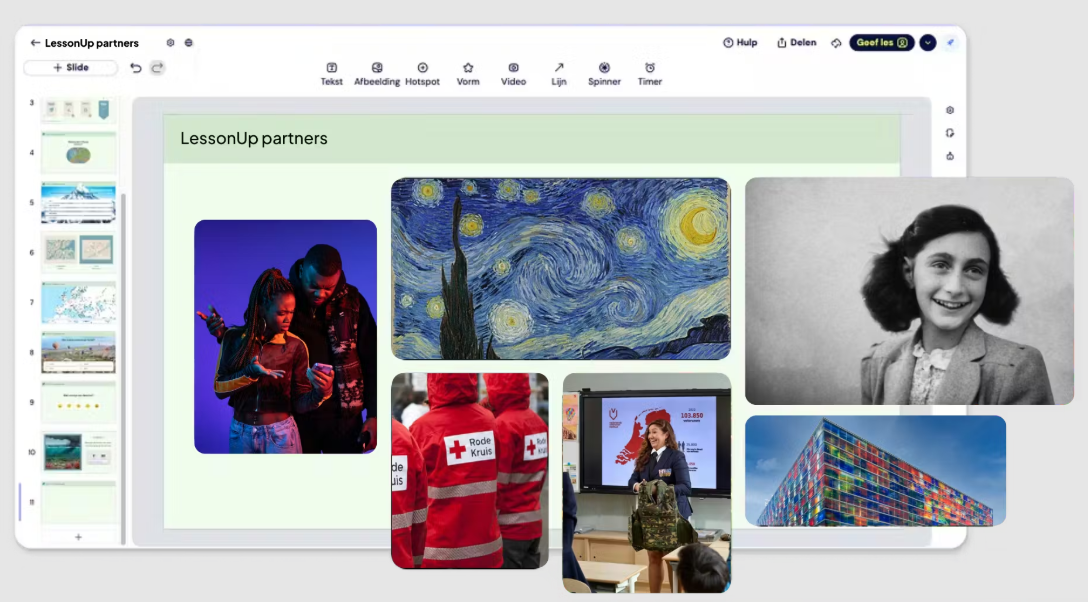Screen dimensions: 1088x602
Task: Select the Starry Night painting image
Action: coord(561,268)
